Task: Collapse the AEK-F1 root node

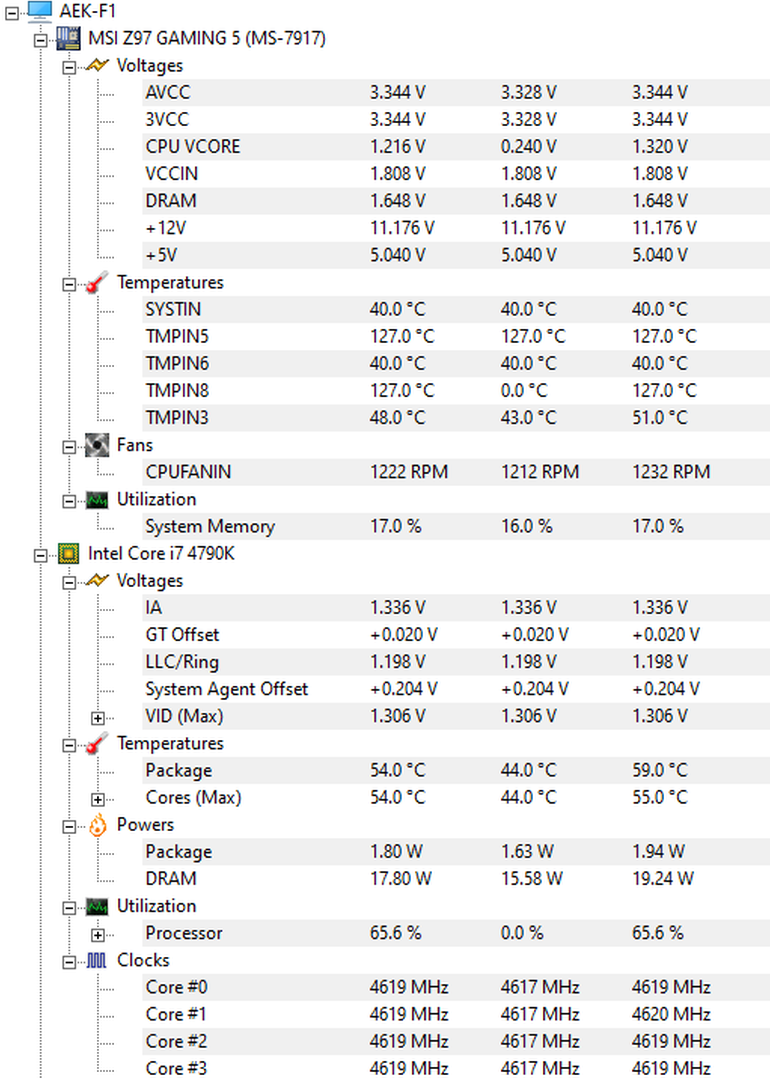Action: pos(12,12)
